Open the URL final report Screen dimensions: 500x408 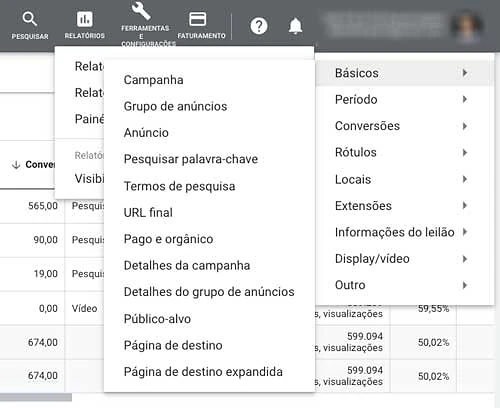[x=209, y=213]
